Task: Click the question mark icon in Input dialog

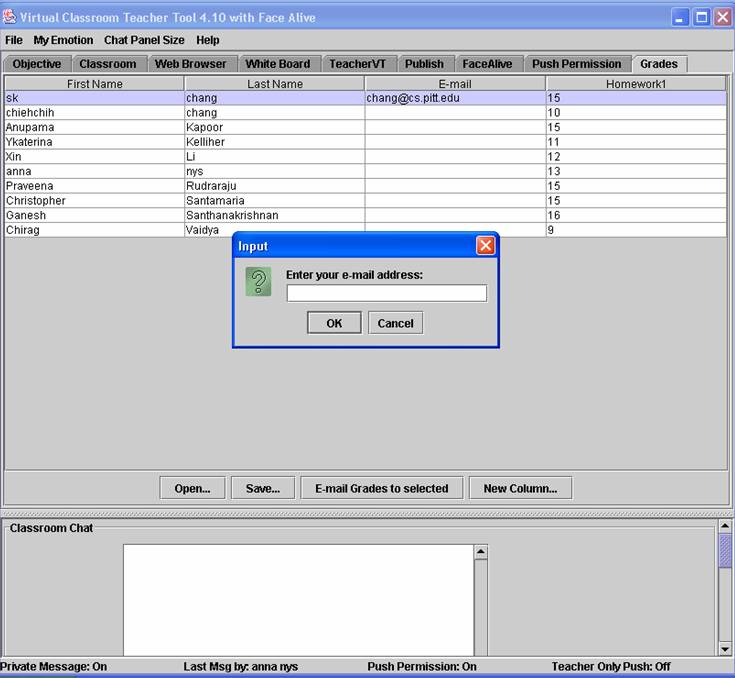Action: point(258,282)
